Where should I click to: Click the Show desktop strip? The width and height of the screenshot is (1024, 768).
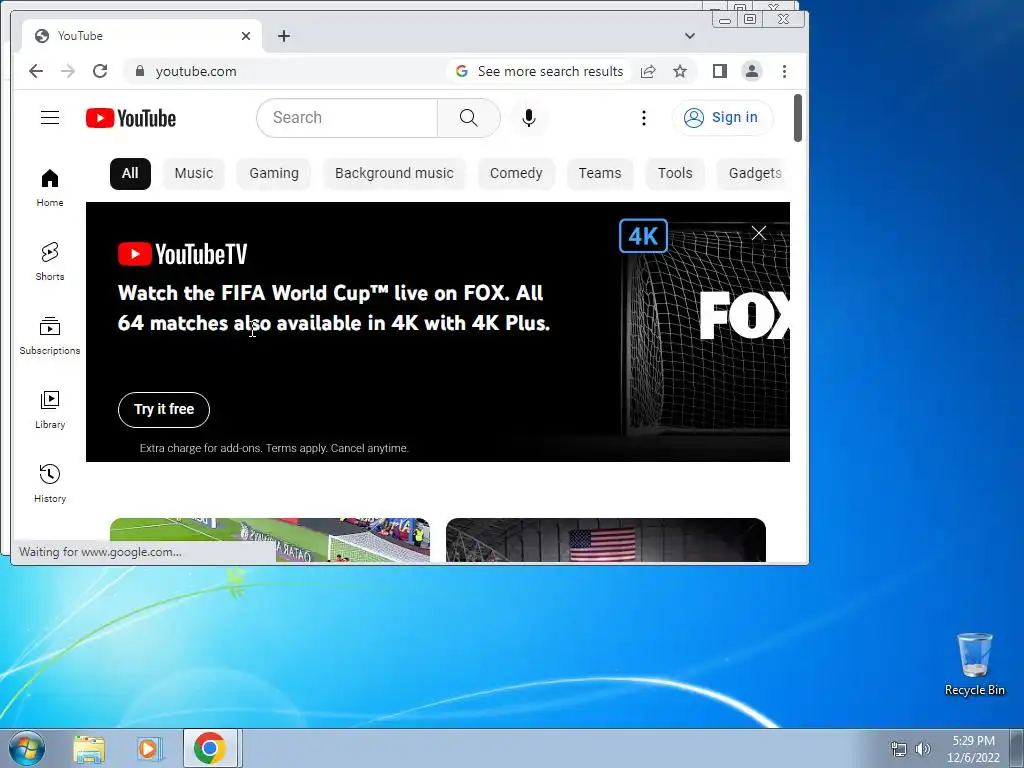tap(1017, 748)
